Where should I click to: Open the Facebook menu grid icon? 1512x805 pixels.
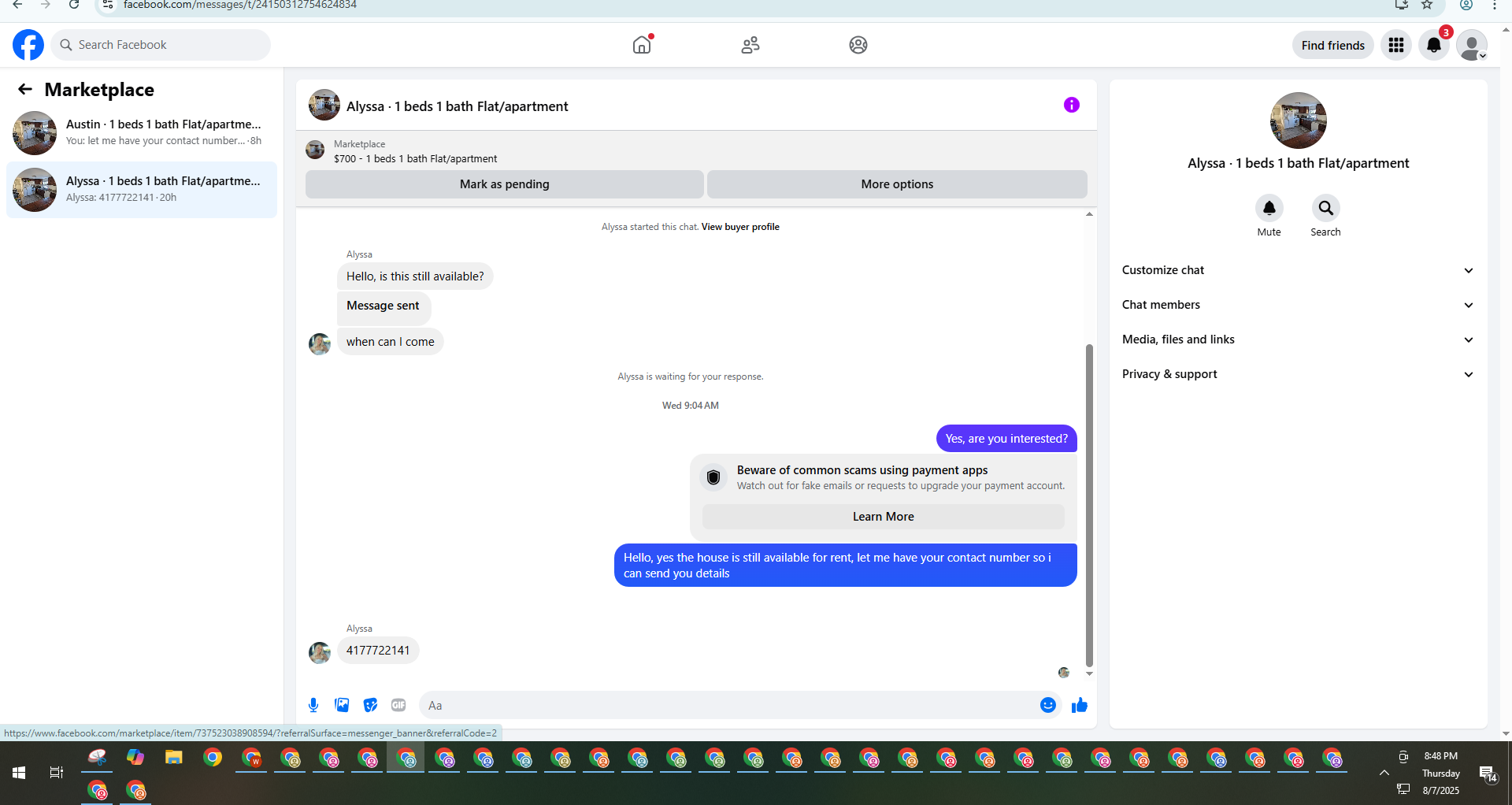(x=1396, y=45)
